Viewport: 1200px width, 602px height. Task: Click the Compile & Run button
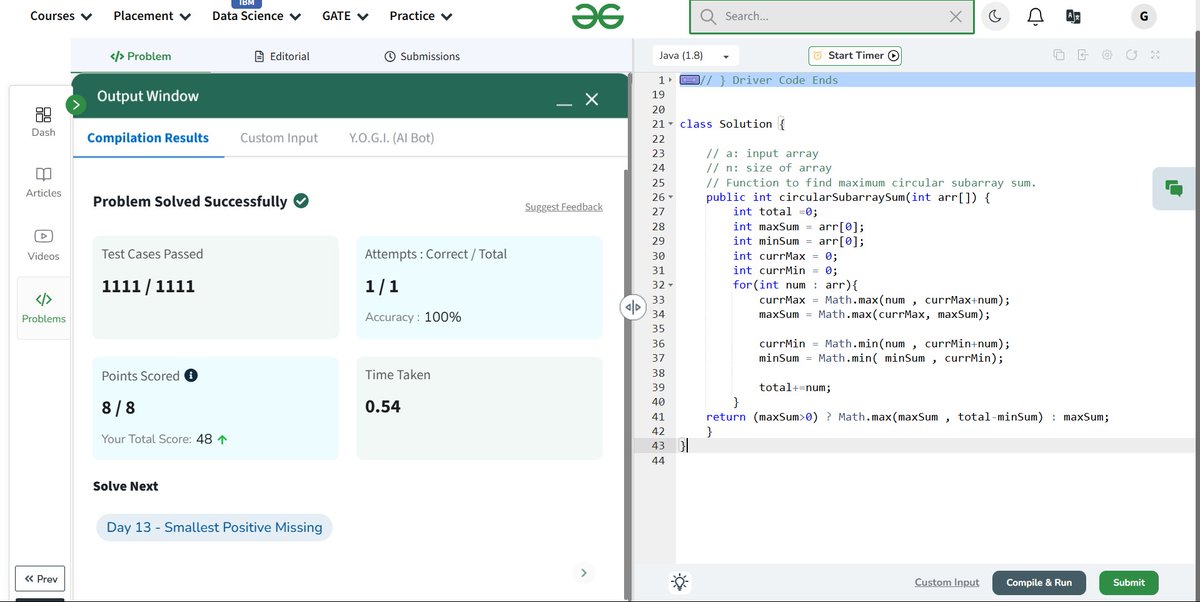[x=1039, y=583]
